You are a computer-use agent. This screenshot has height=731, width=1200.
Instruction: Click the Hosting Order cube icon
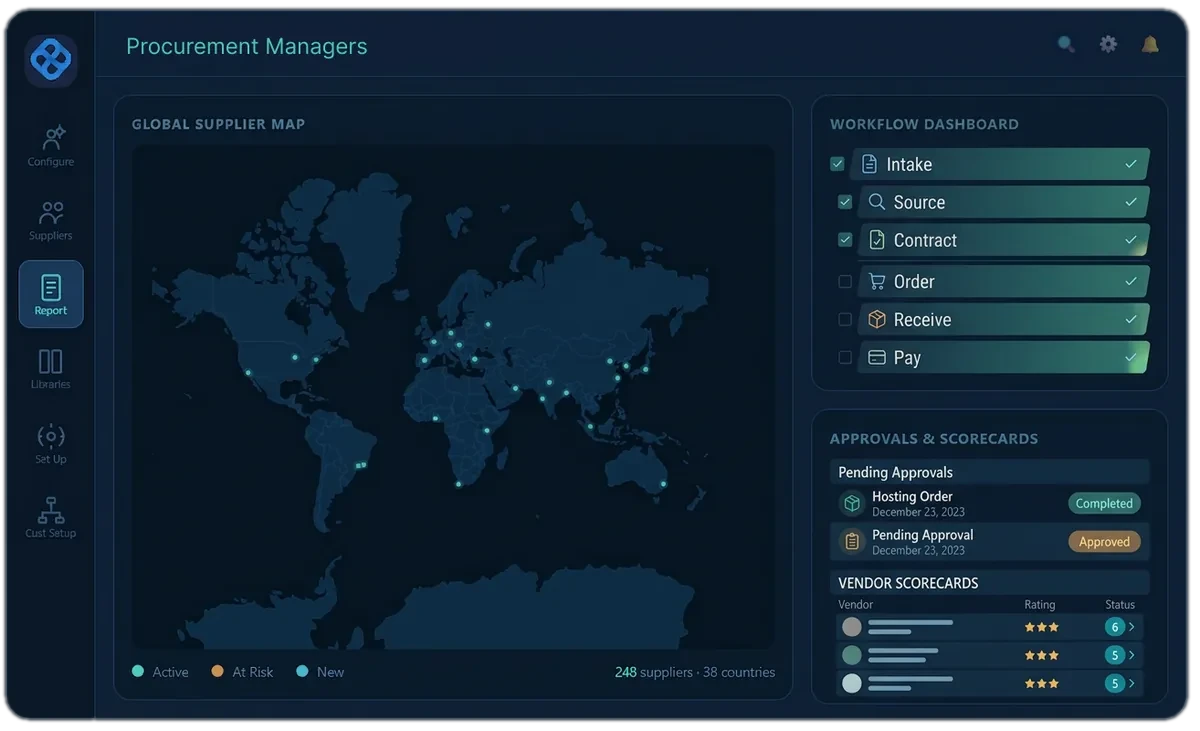tap(852, 503)
